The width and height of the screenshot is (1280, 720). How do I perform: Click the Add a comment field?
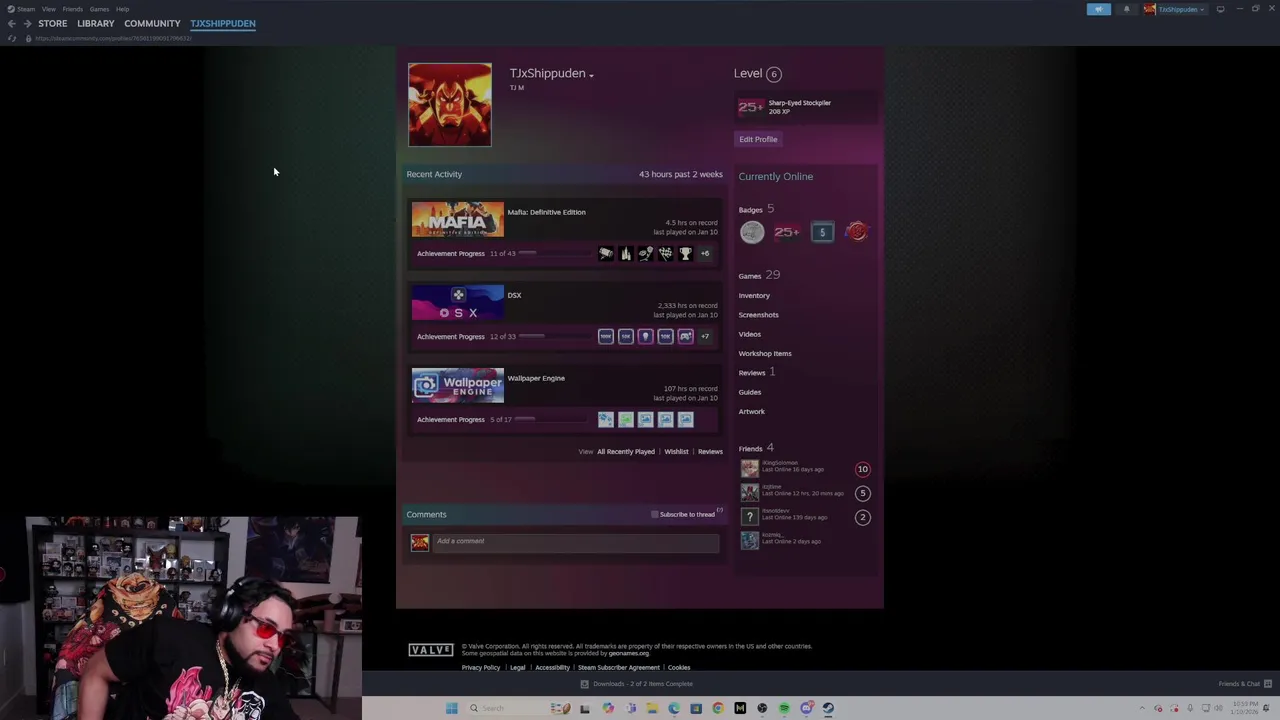(x=576, y=541)
